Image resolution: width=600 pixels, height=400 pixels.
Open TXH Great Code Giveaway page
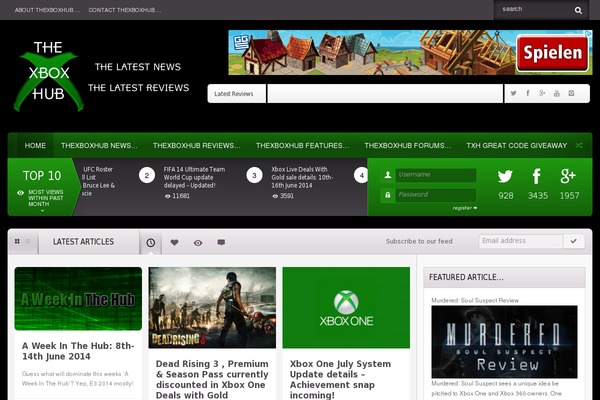(517, 145)
